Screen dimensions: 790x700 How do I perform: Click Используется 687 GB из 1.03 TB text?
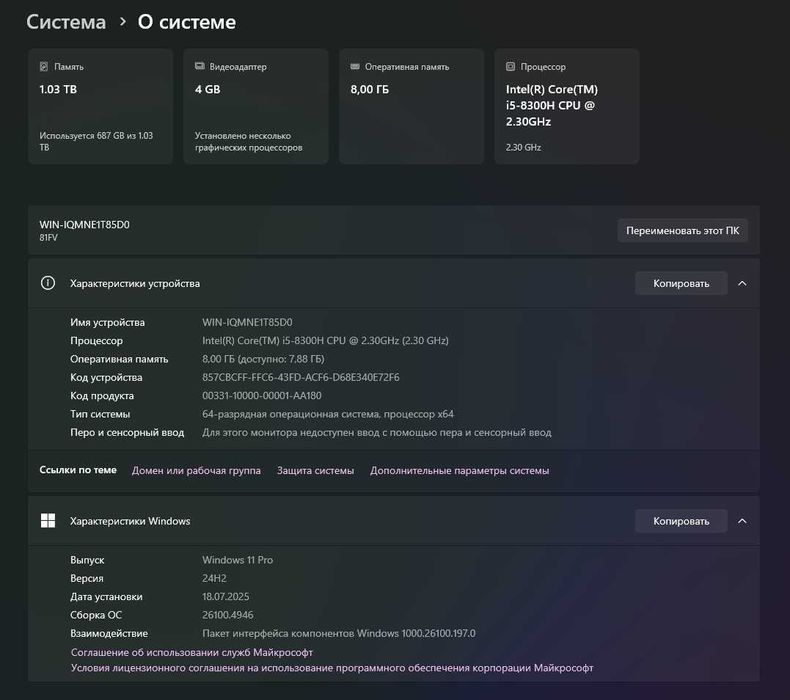tap(96, 142)
